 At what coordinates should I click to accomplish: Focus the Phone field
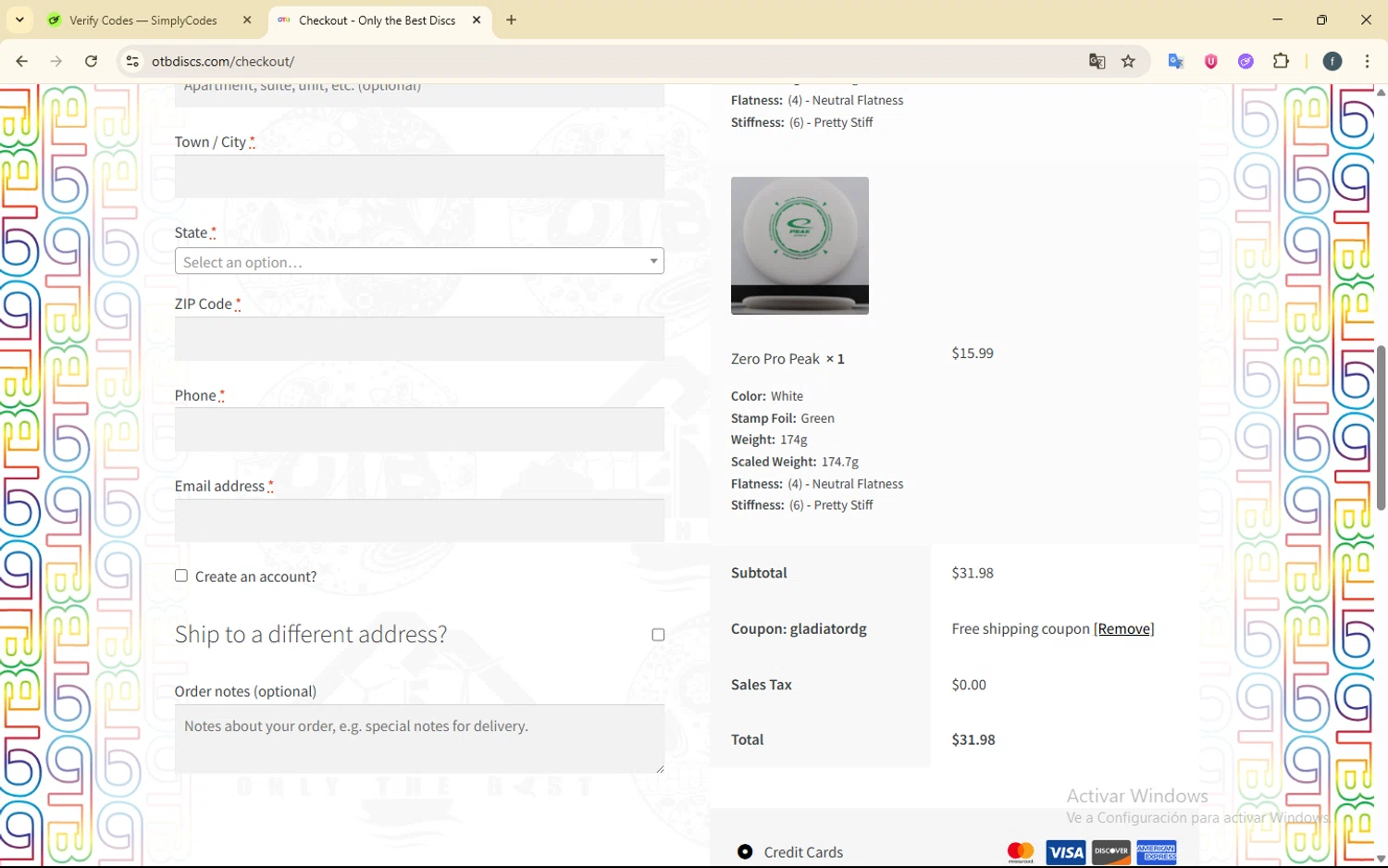tap(419, 429)
